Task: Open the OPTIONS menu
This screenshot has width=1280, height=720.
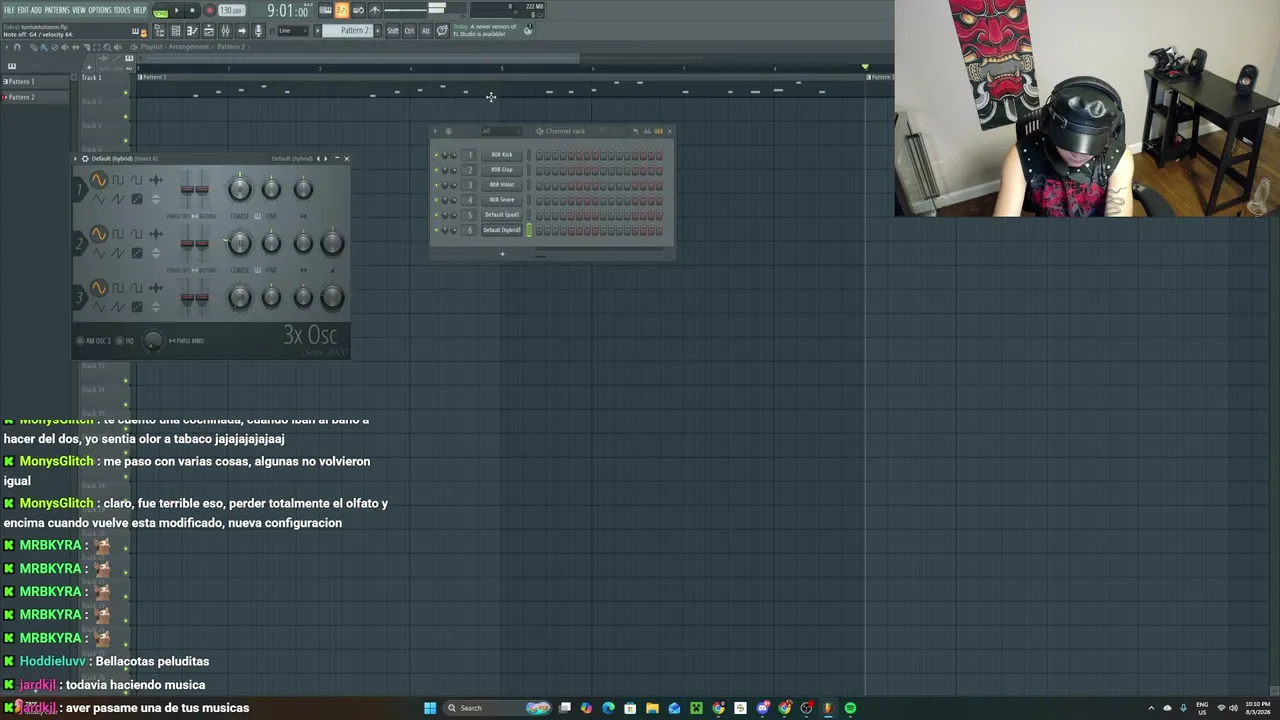Action: coord(100,10)
